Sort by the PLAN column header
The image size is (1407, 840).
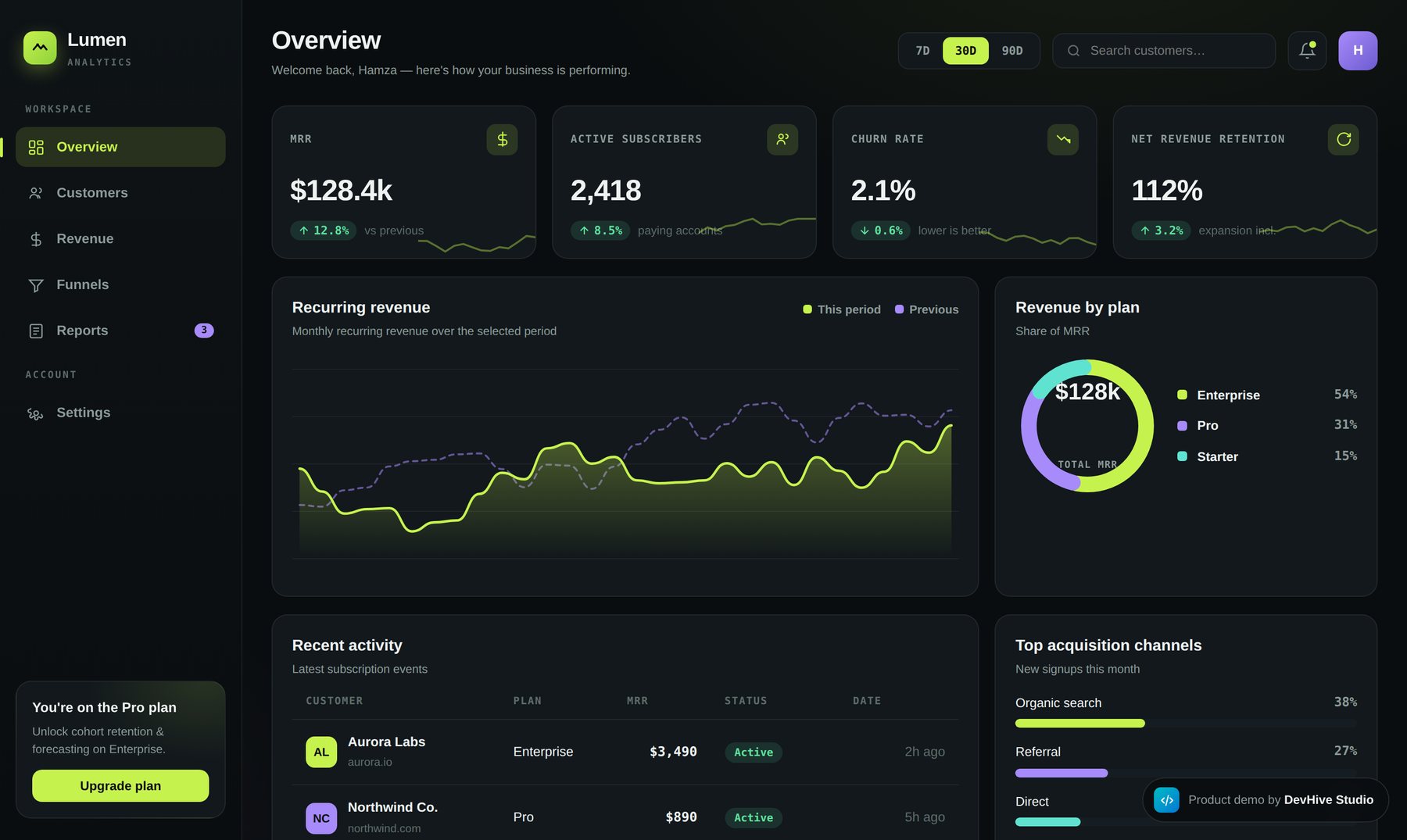[528, 701]
